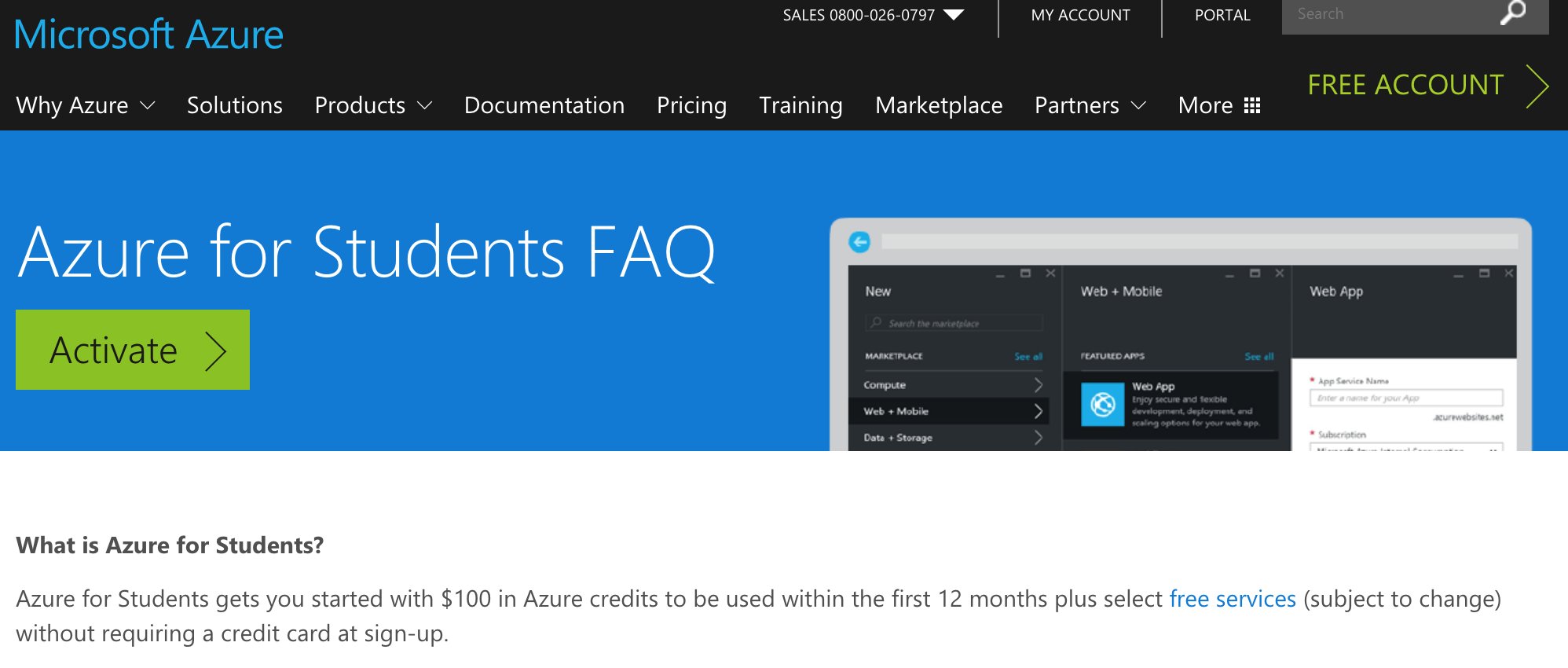Close the Web App blade in the portal image
The width and height of the screenshot is (1568, 668).
pos(1508,273)
